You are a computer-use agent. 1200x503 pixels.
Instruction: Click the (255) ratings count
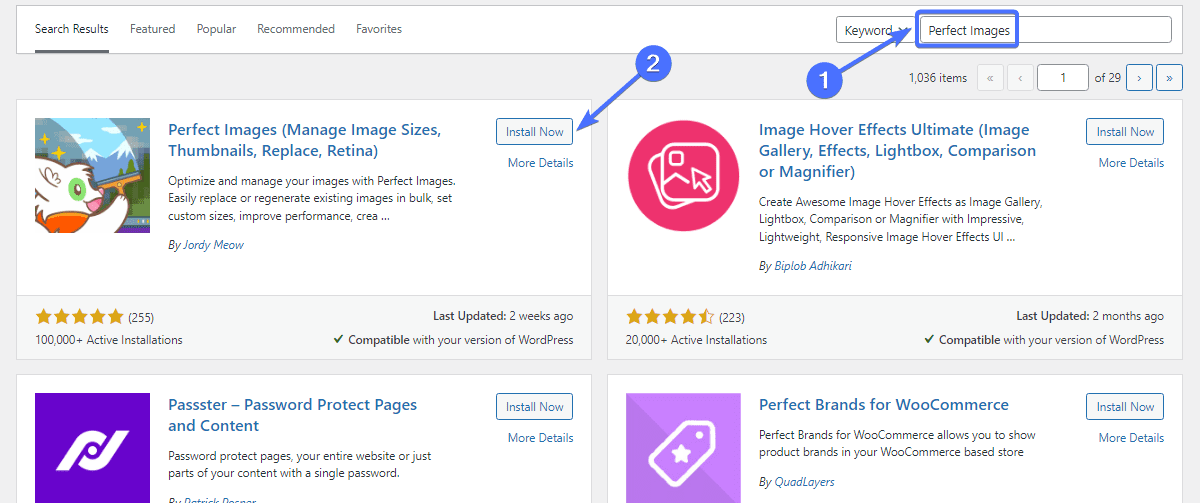(x=141, y=317)
